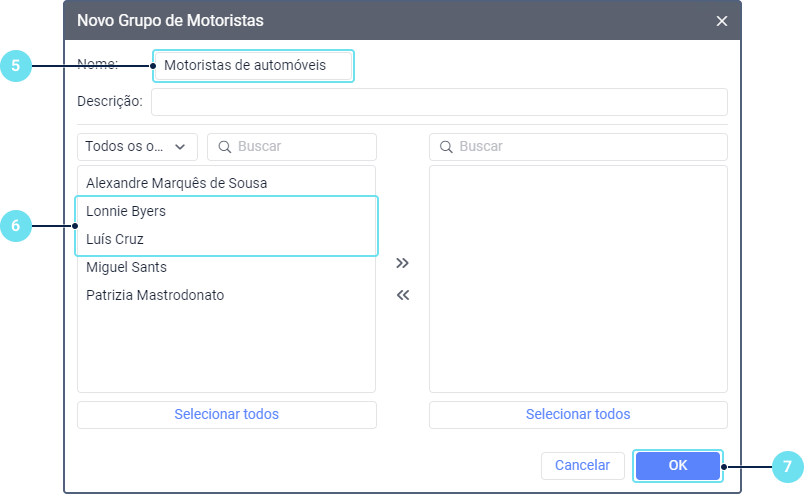Close the Novo Grupo de Motoristas dialog
Screen dimensions: 804x494
point(721,20)
